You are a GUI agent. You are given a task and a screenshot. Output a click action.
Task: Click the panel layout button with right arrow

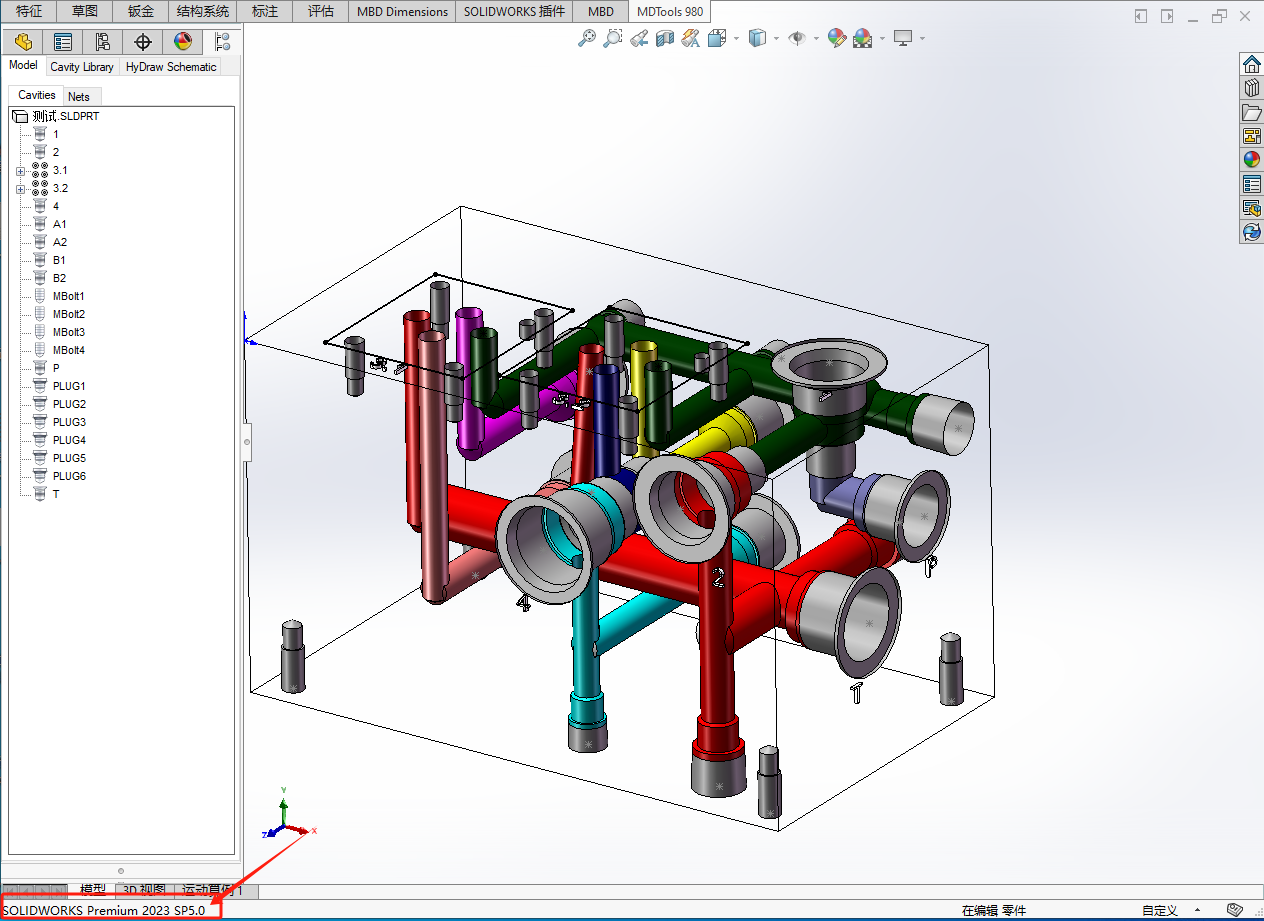pos(1167,16)
